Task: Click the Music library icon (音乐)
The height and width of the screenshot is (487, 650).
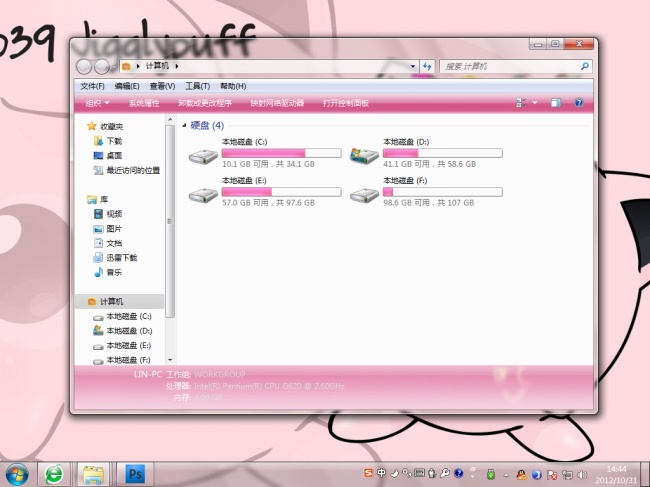Action: 98,272
